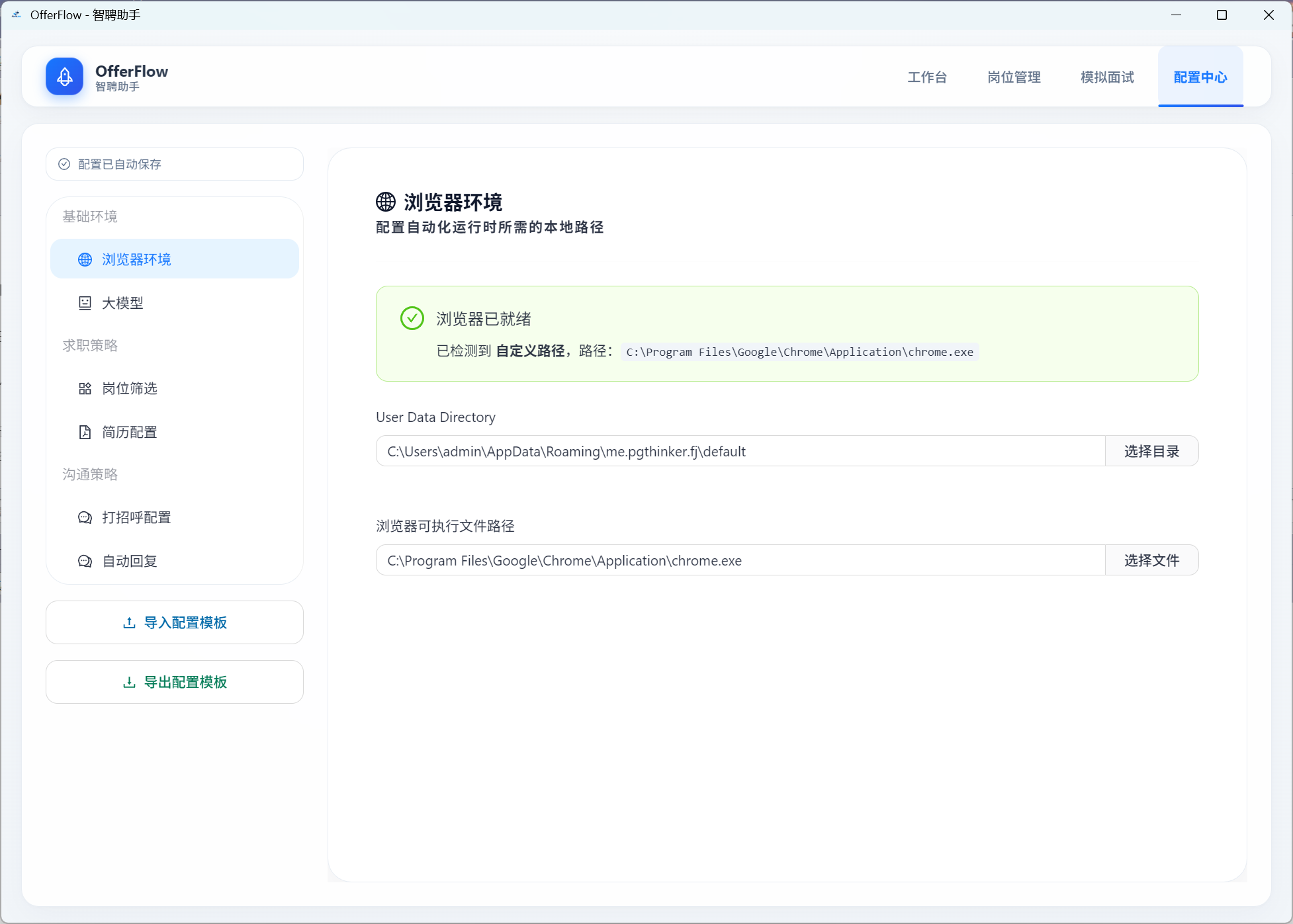Select 浏览器环境 in the sidebar

175,259
